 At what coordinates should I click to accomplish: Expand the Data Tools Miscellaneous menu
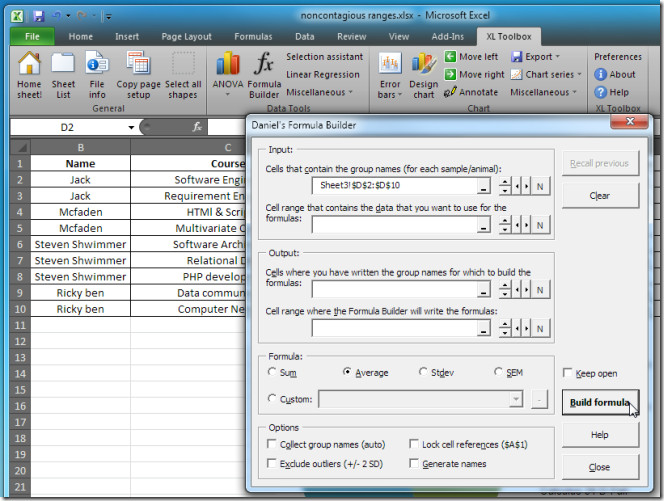(x=319, y=92)
